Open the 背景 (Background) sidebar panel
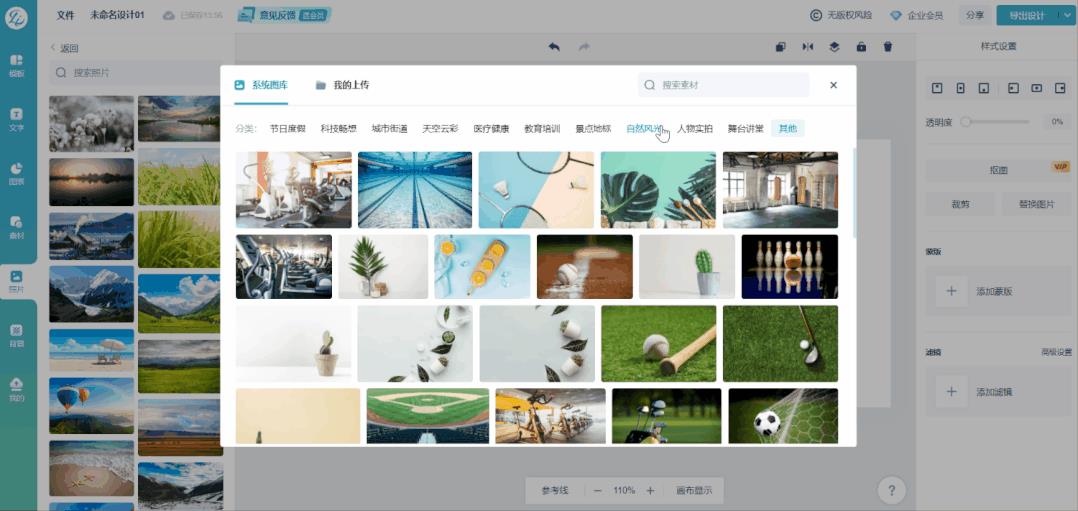Screen dimensions: 1078x511 click(17, 334)
